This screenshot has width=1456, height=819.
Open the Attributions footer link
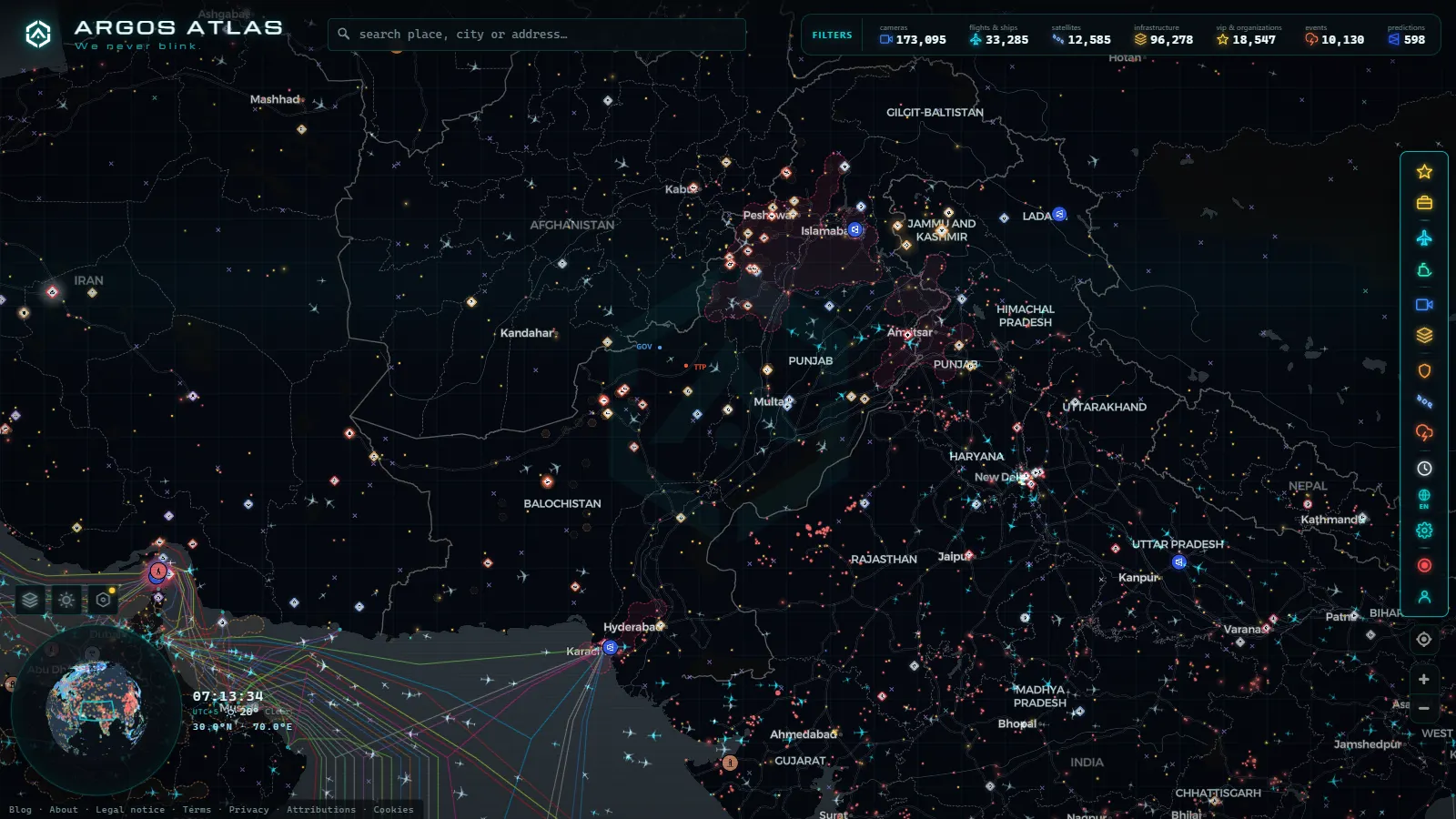(x=321, y=810)
